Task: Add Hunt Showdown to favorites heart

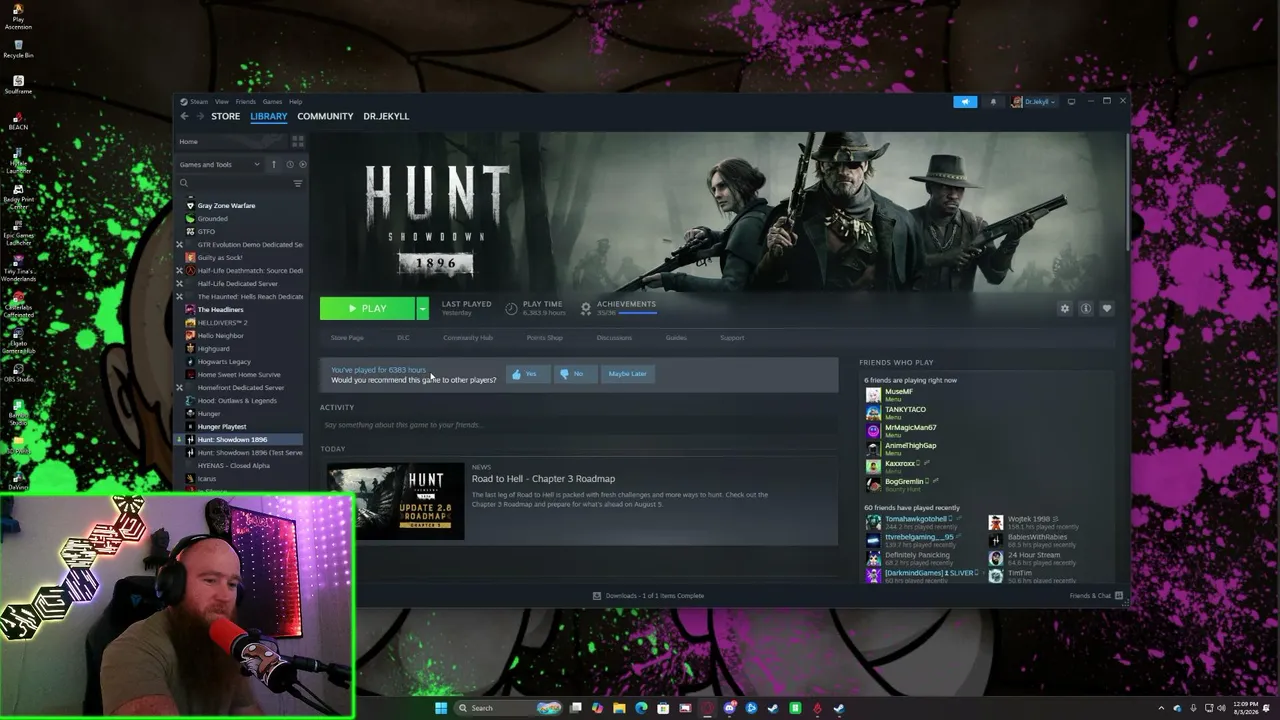Action: click(x=1106, y=308)
